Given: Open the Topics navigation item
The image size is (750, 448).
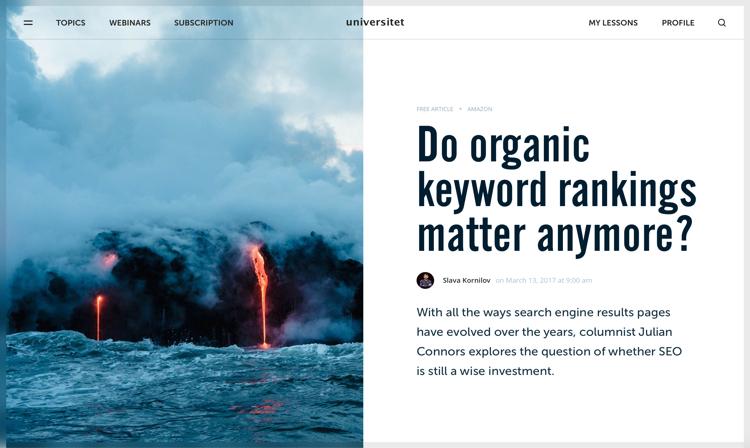Looking at the screenshot, I should 71,22.
